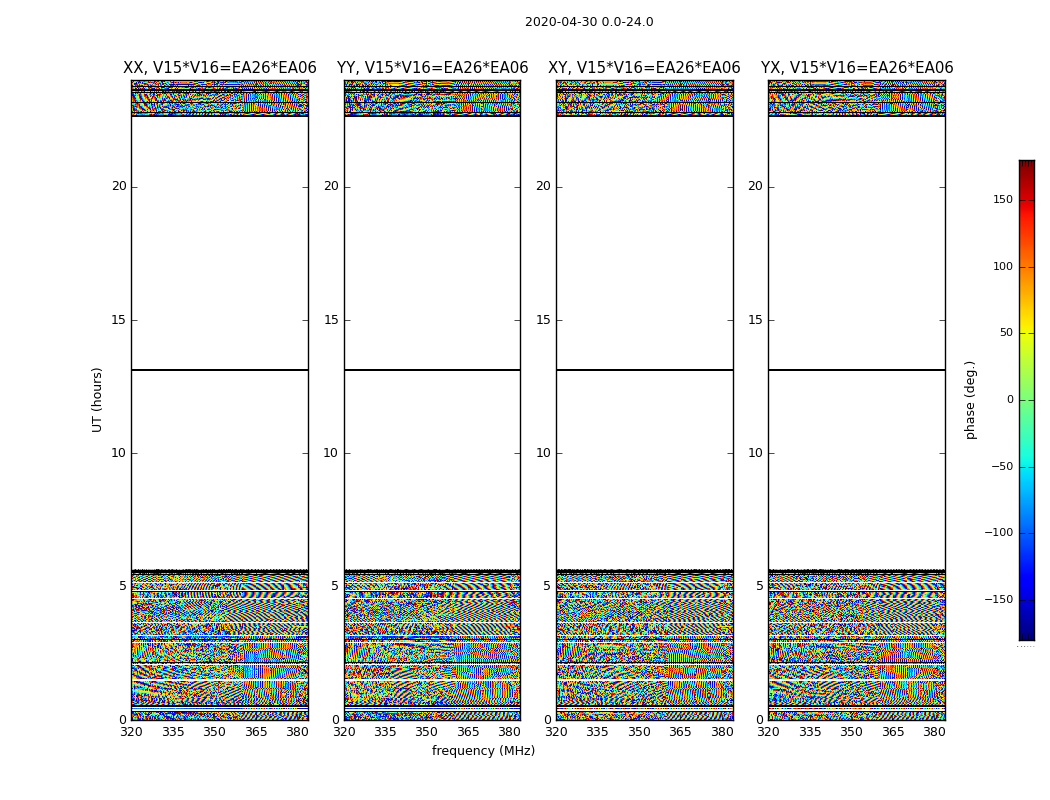The image size is (1050, 800).
Task: Click the phase colorbar
Action: [x=1026, y=400]
